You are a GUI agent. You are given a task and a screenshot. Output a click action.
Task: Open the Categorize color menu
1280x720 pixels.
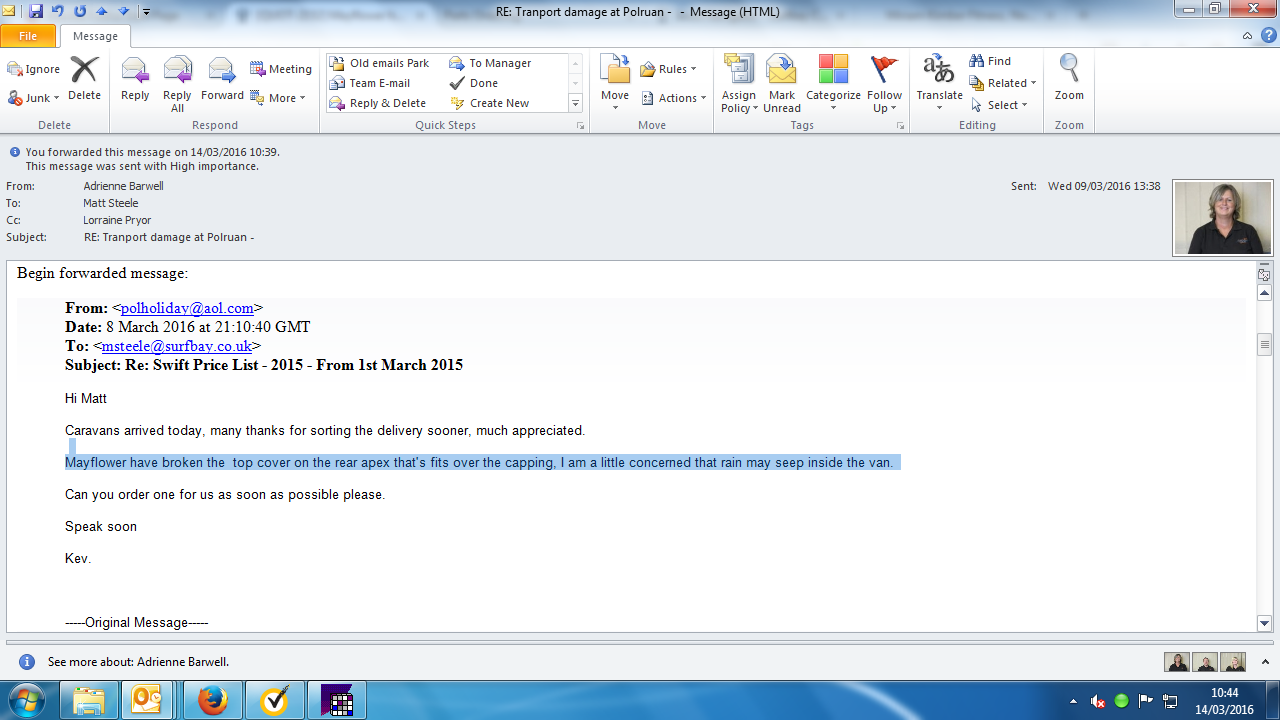(833, 84)
